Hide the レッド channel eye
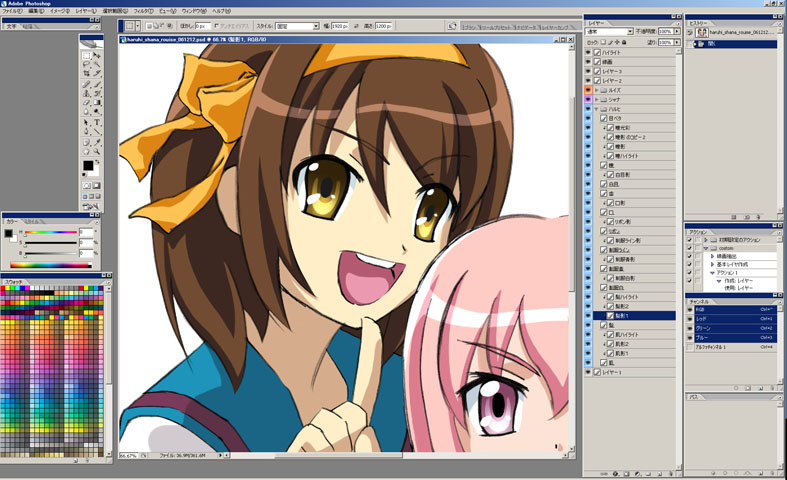Viewport: 787px width, 480px height. coord(690,319)
